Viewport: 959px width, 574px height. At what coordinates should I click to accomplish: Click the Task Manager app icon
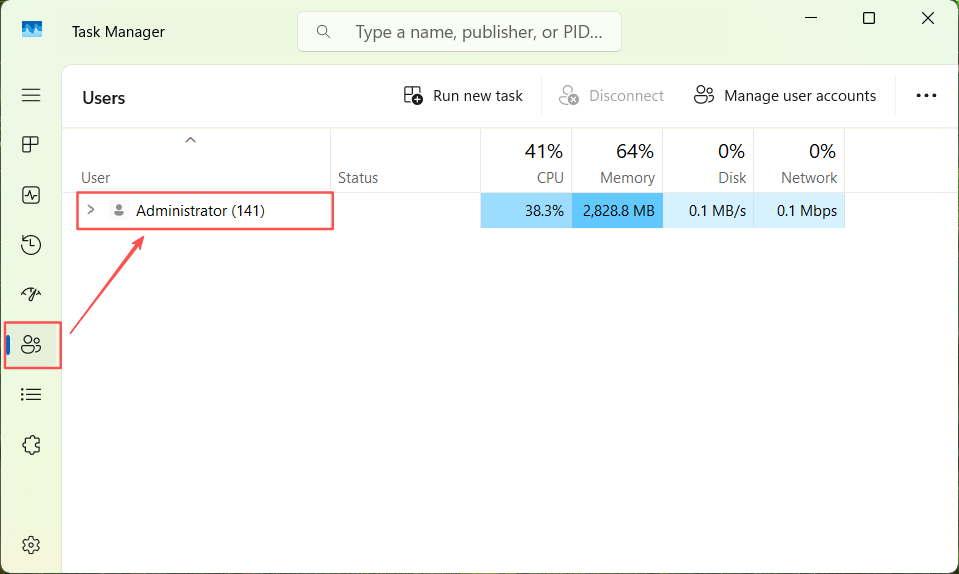coord(32,29)
